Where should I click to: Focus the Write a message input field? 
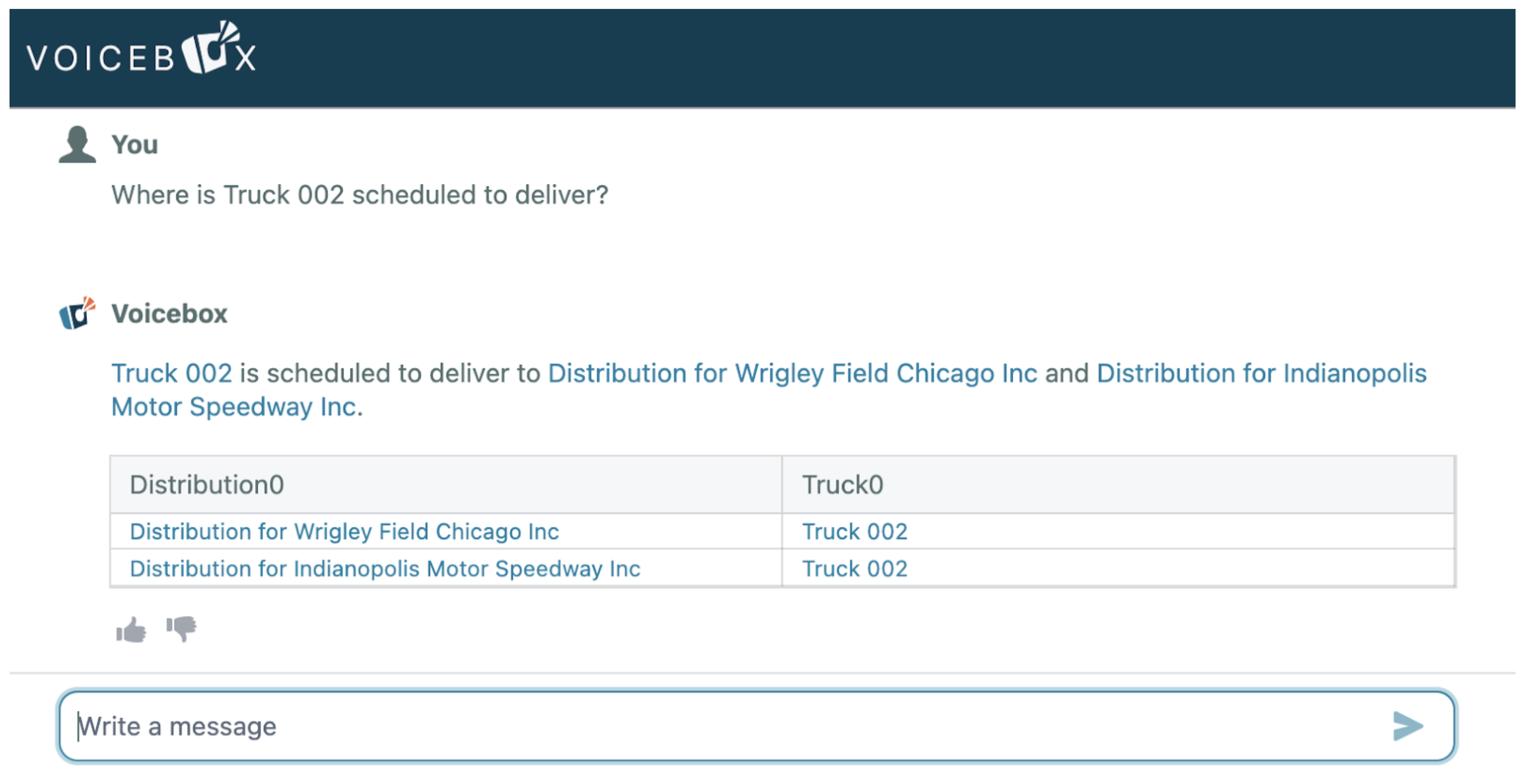pos(756,726)
